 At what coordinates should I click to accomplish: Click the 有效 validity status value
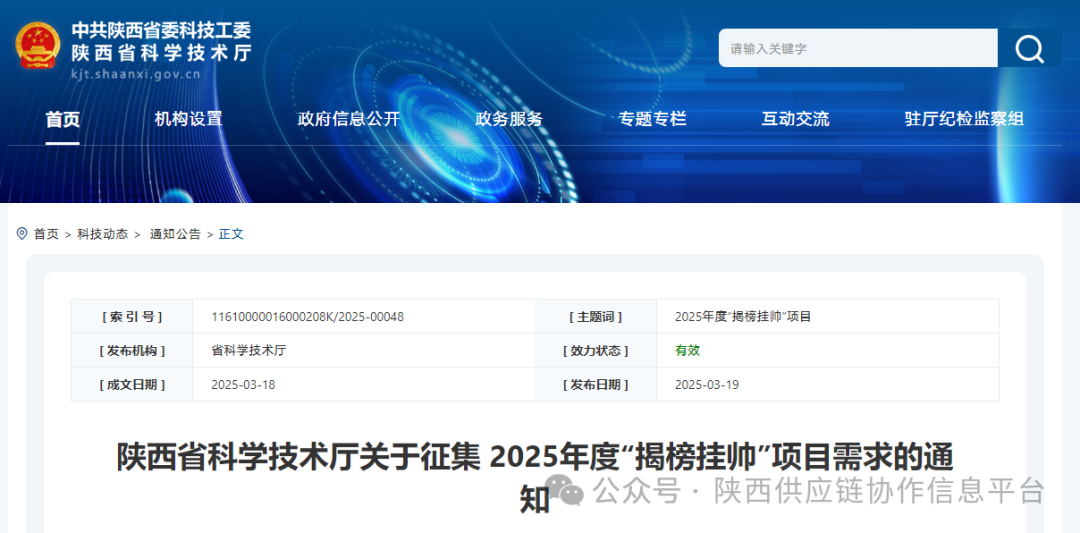(687, 351)
